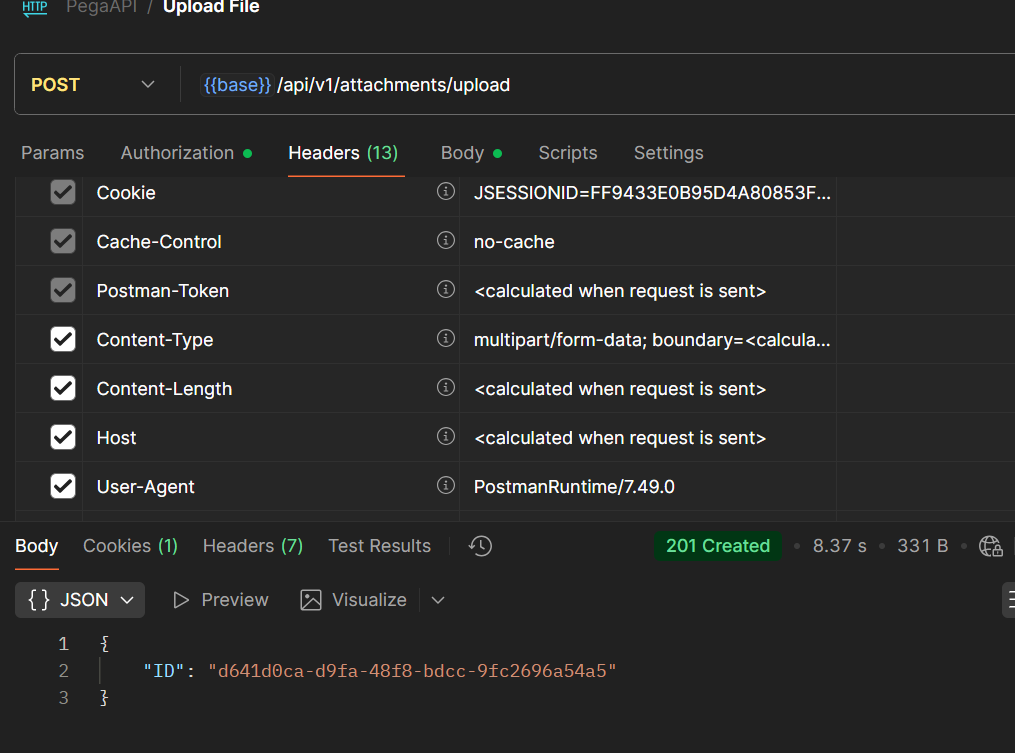Disable the User-Agent header checkbox
The height and width of the screenshot is (753, 1015).
pyautogui.click(x=63, y=486)
